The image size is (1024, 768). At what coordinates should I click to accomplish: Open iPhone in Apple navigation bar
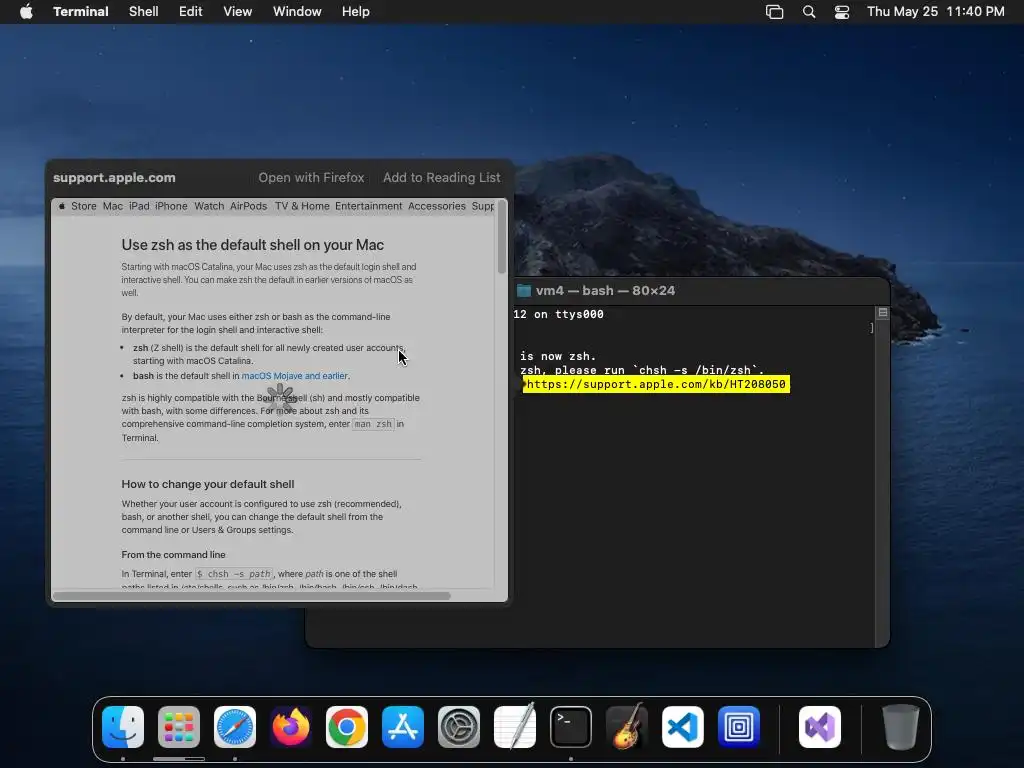(171, 206)
